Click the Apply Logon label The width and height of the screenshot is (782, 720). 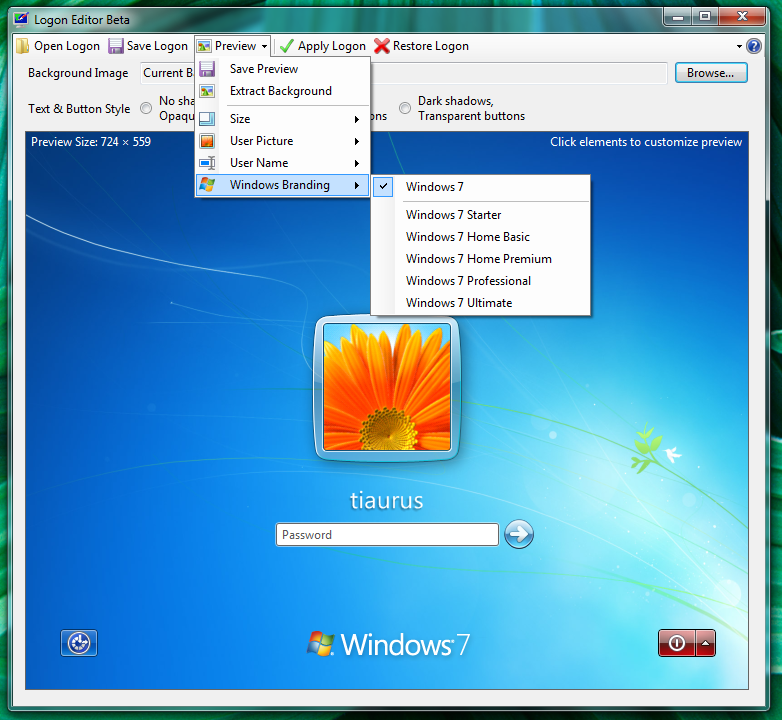(332, 46)
